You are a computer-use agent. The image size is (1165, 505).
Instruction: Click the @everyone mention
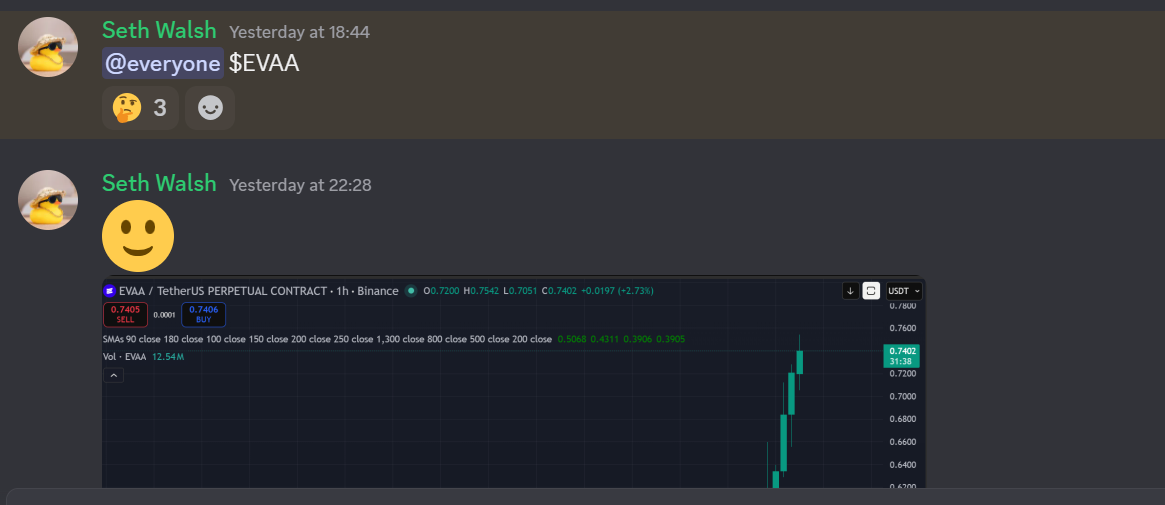pos(163,63)
